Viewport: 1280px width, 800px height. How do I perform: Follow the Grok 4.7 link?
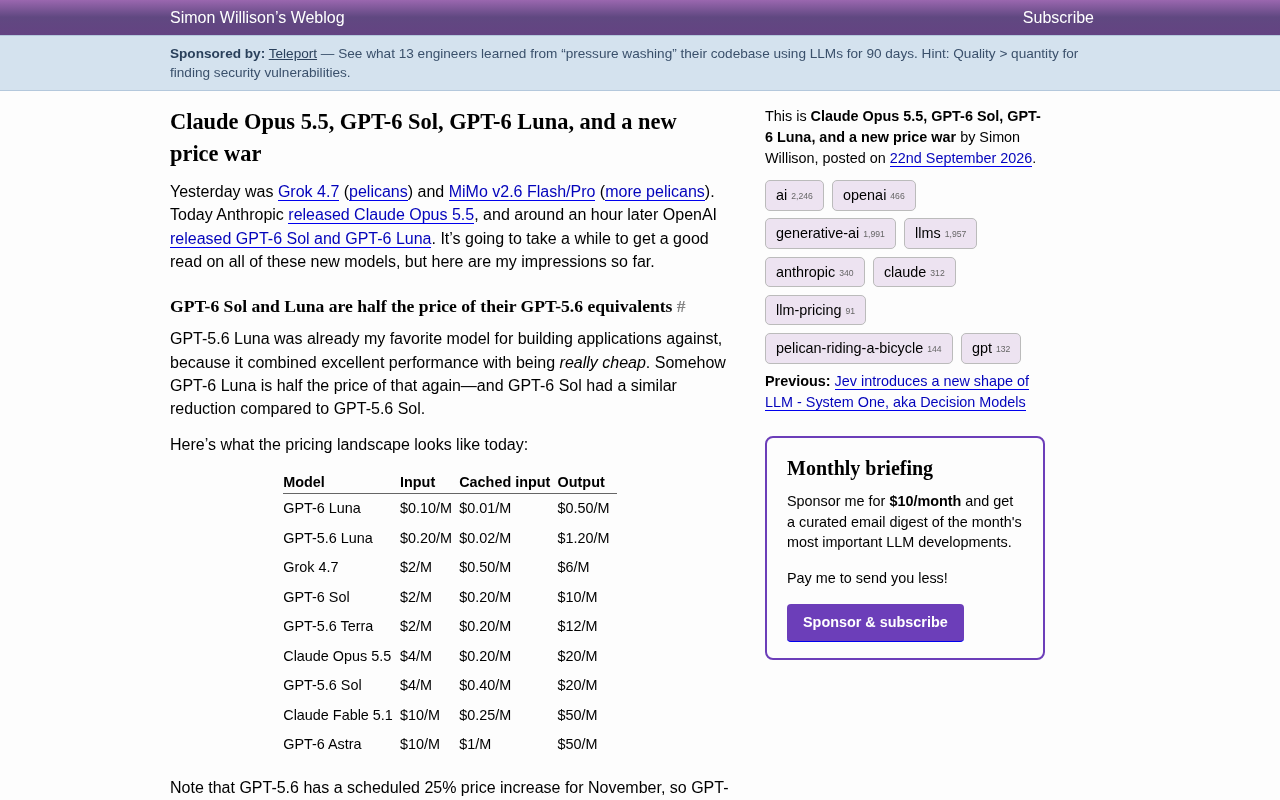(x=309, y=191)
